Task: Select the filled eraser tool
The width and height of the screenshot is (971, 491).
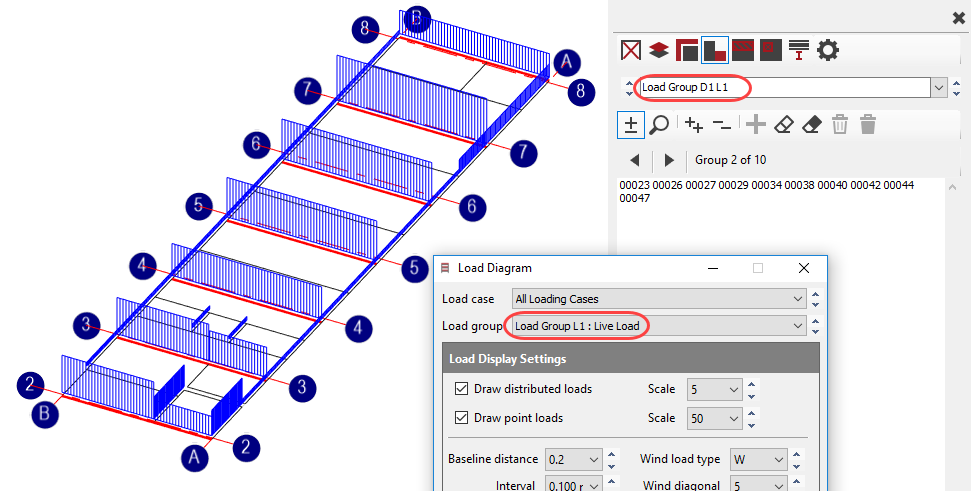Action: (812, 124)
